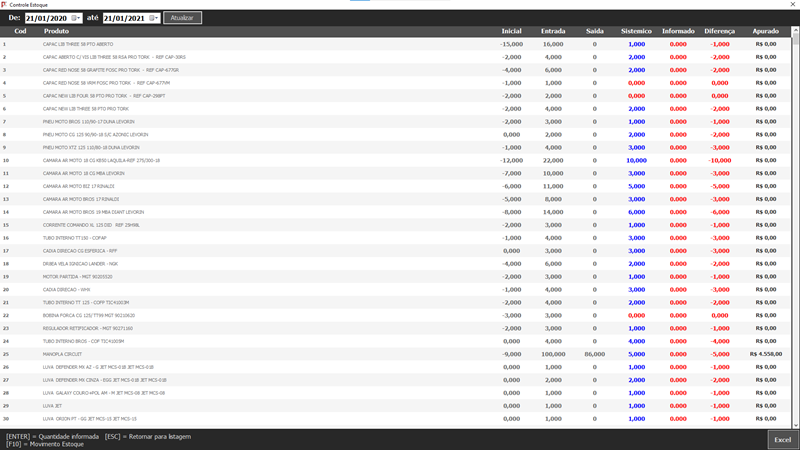
Task: Select the LUVA JET row
Action: coord(395,406)
